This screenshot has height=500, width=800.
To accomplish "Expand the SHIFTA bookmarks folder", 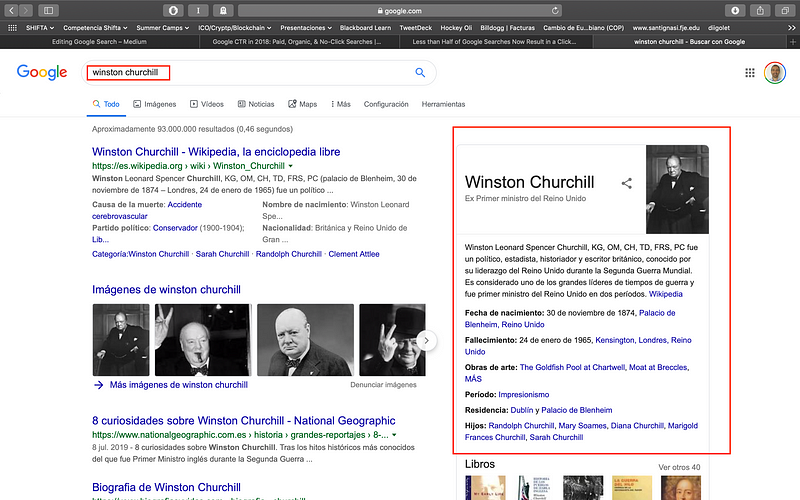I will pyautogui.click(x=40, y=28).
